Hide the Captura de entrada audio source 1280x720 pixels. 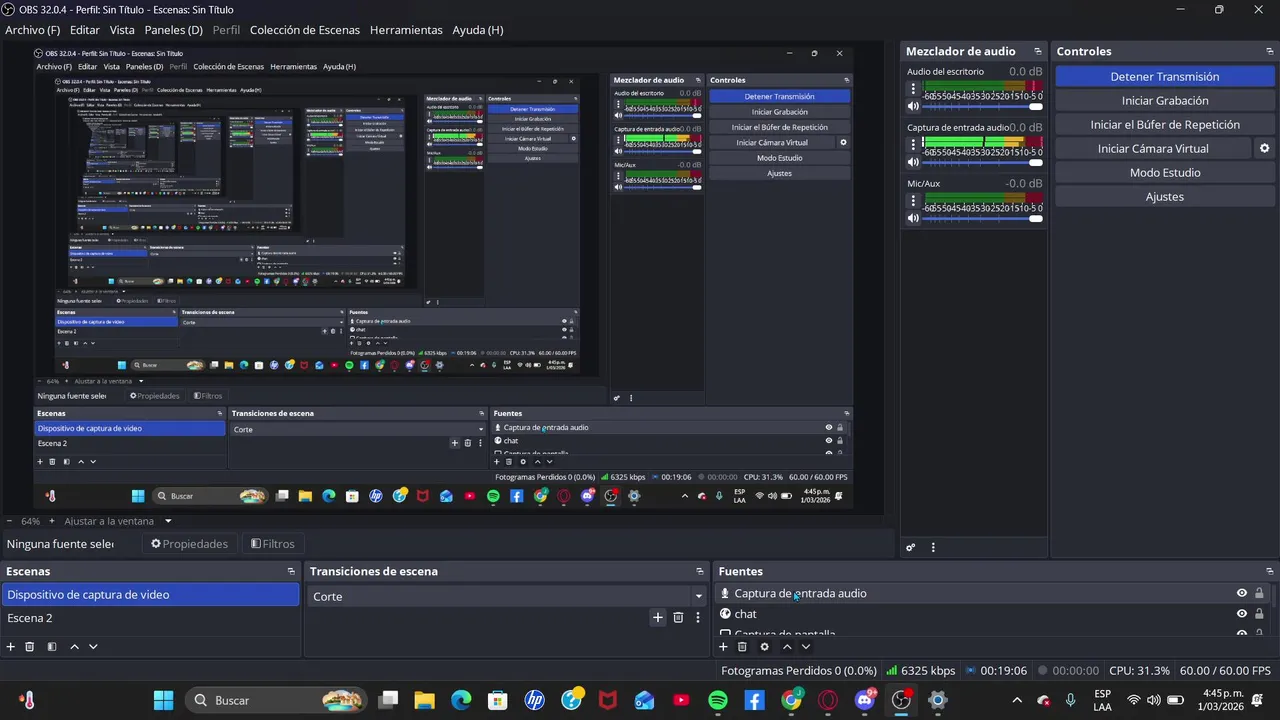1242,593
